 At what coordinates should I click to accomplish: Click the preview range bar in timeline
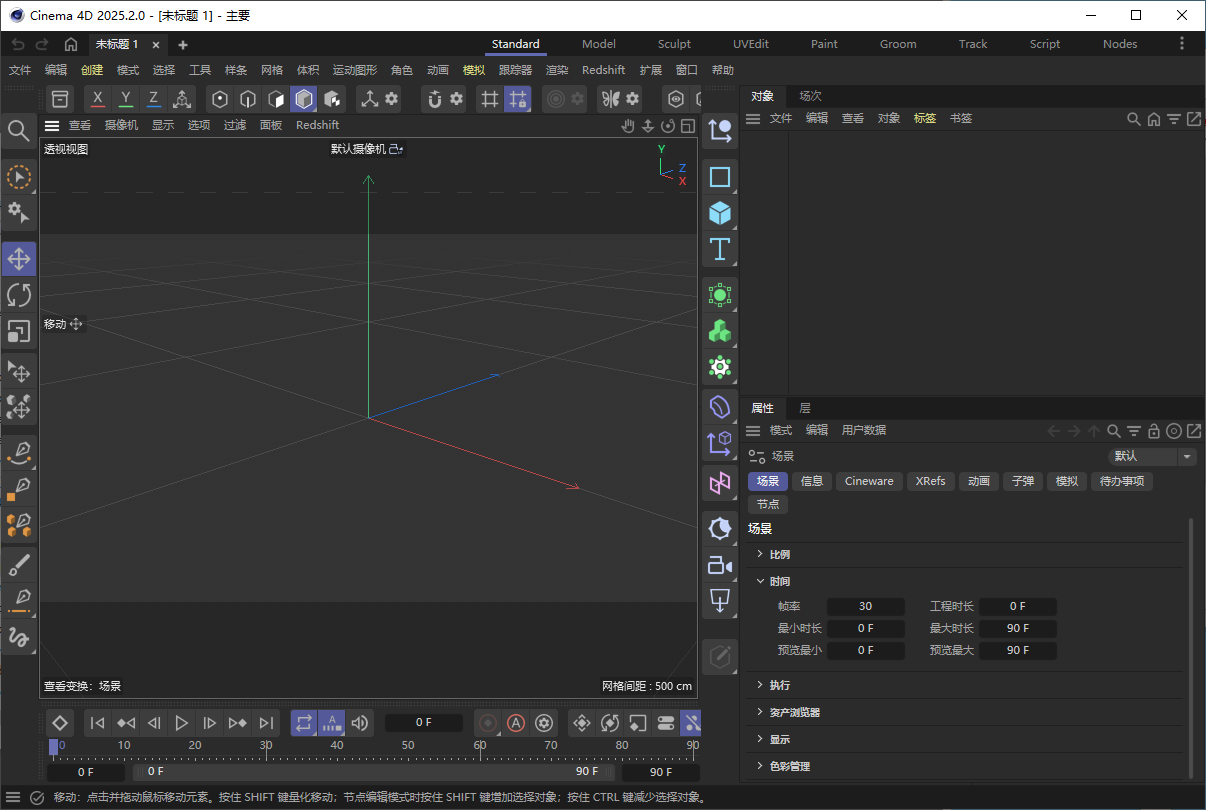pyautogui.click(x=373, y=771)
